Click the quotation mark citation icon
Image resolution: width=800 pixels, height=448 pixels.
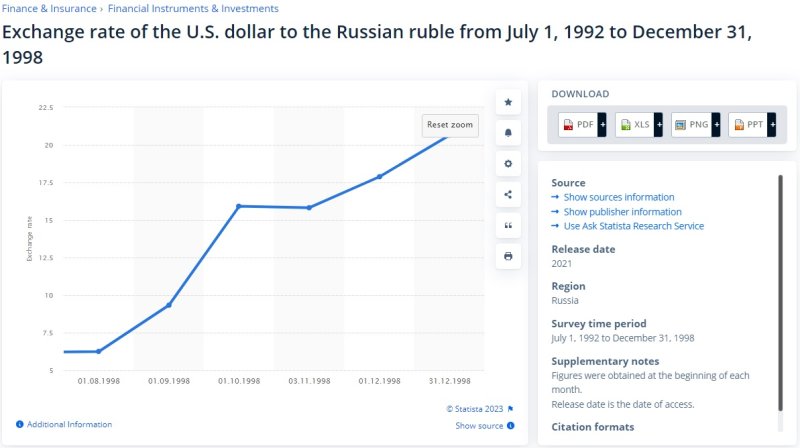508,226
